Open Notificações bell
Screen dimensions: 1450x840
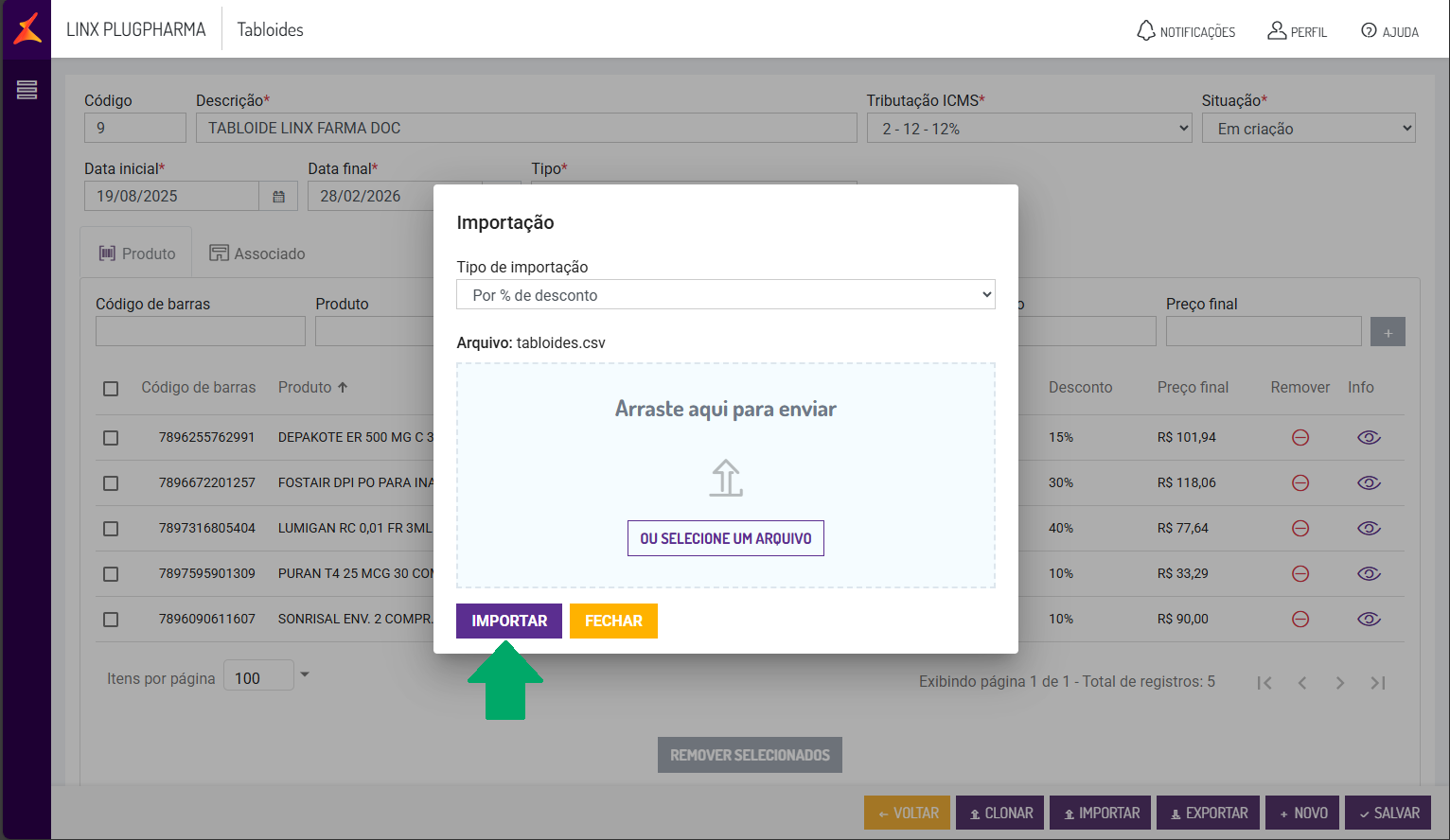pos(1186,31)
